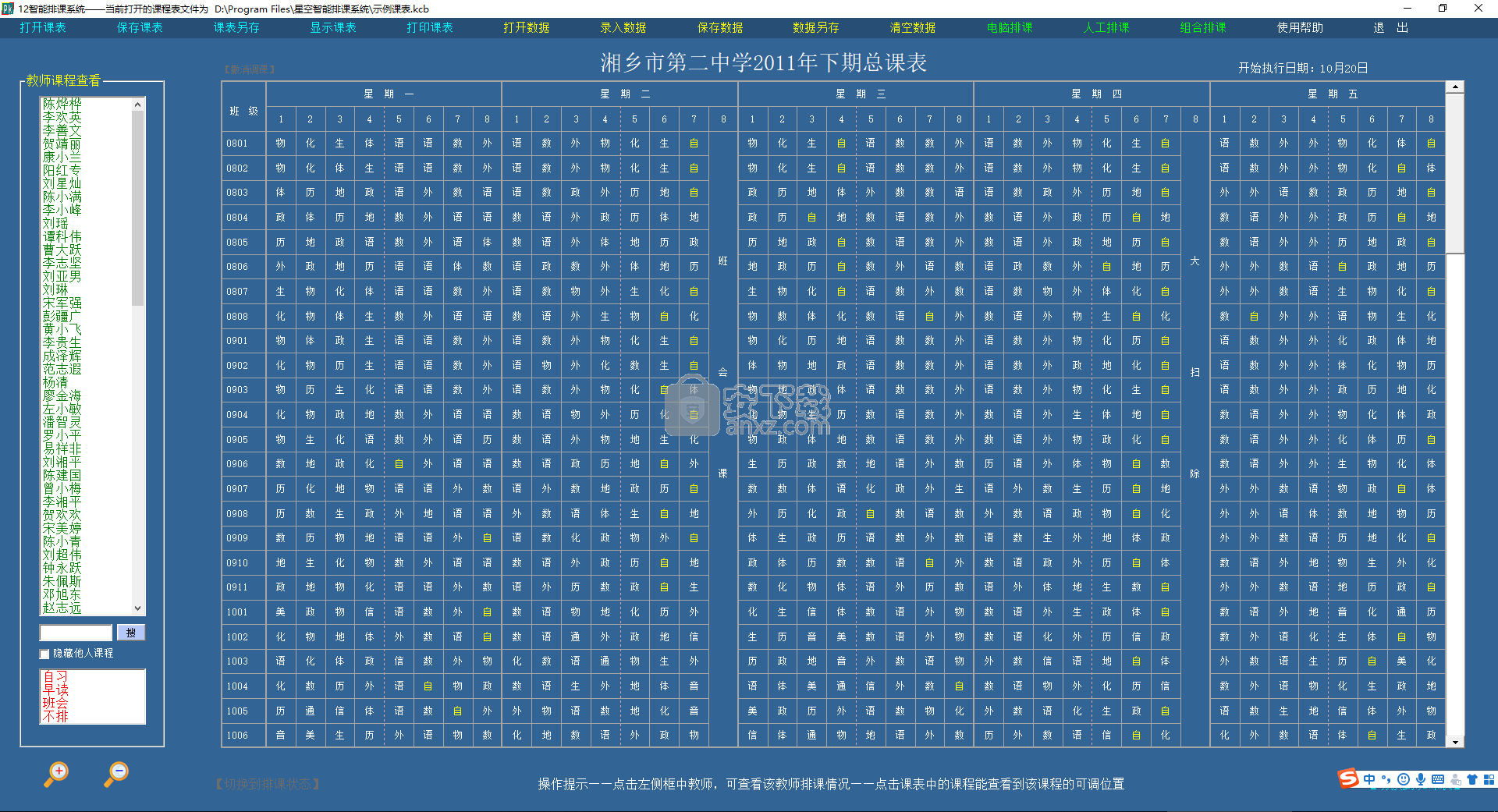Click the IME microphone voice input icon

point(1421,779)
